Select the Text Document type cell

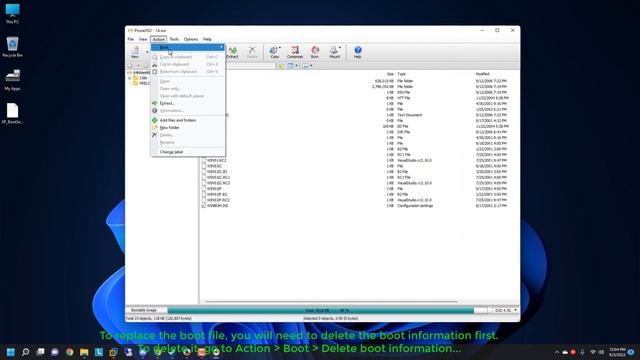410,115
